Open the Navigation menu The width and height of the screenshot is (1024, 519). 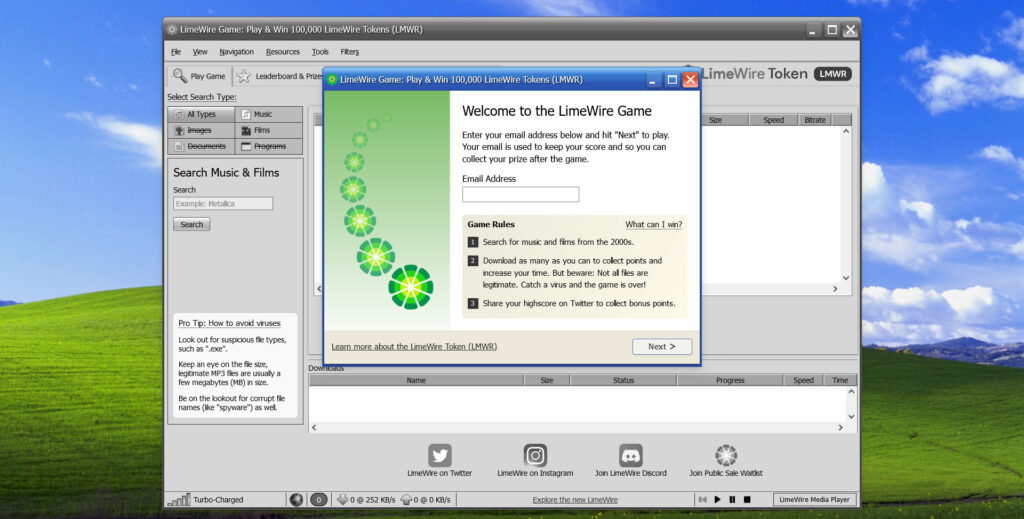236,52
